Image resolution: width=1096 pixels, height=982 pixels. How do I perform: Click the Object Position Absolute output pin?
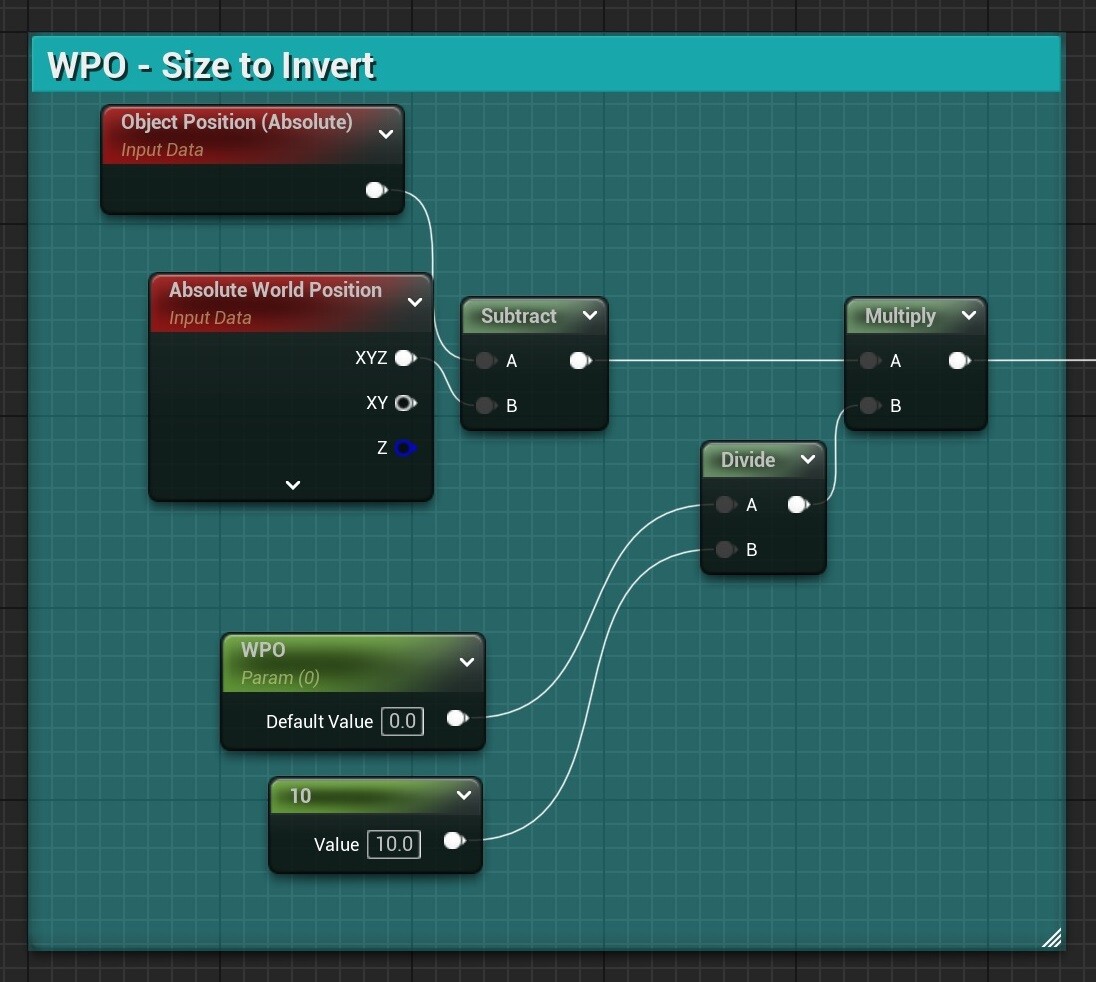(x=375, y=190)
